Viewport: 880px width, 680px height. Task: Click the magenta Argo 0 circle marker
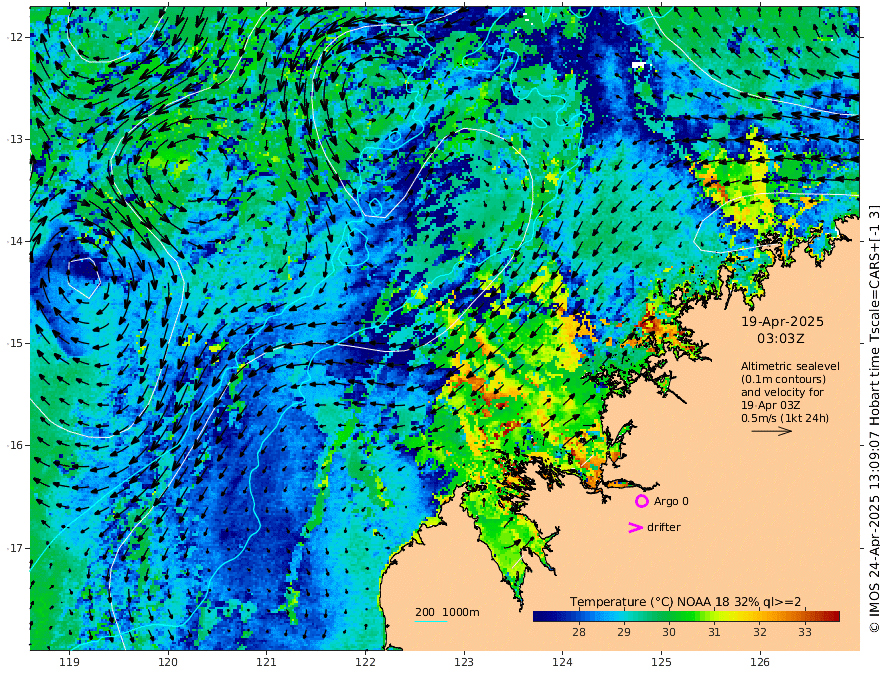click(641, 501)
